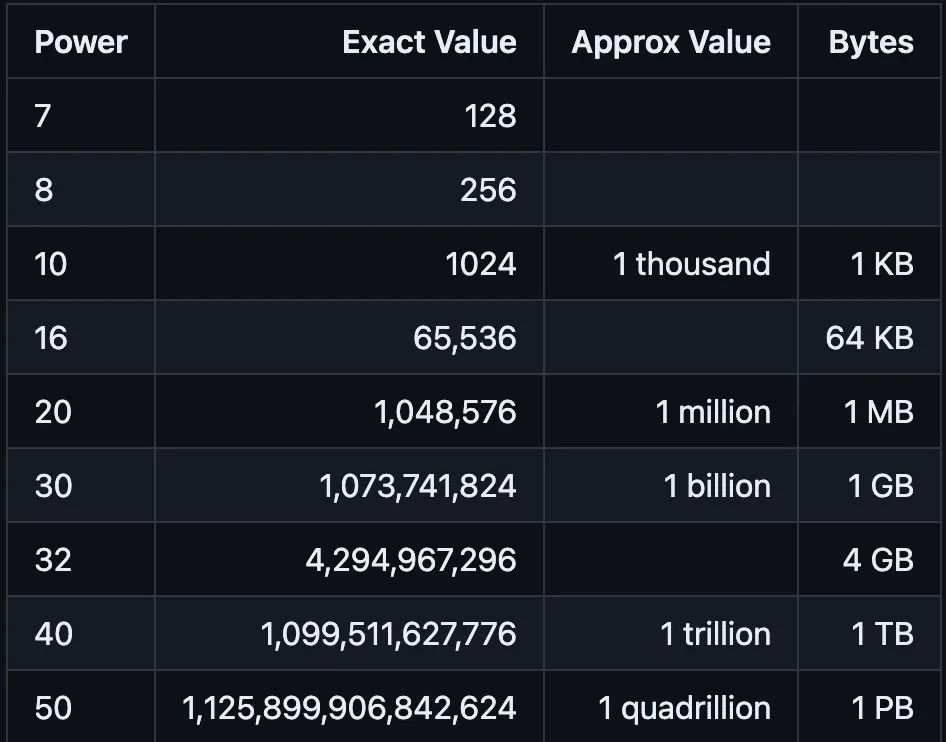Screen dimensions: 946x742
Task: Click the Power column header
Action: (x=81, y=42)
